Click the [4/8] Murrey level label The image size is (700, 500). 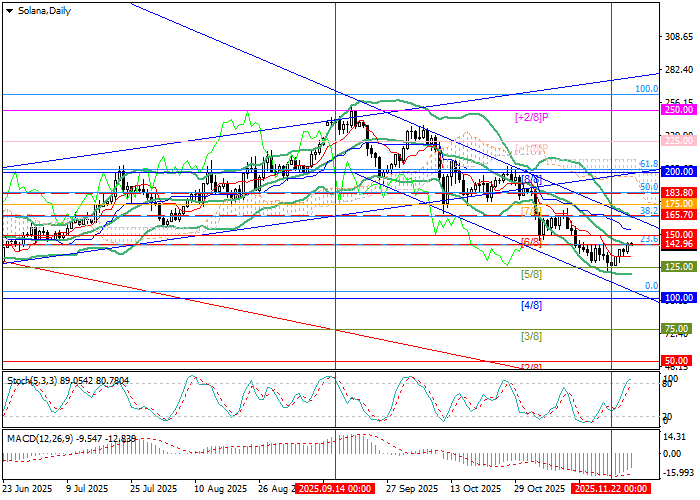click(530, 305)
